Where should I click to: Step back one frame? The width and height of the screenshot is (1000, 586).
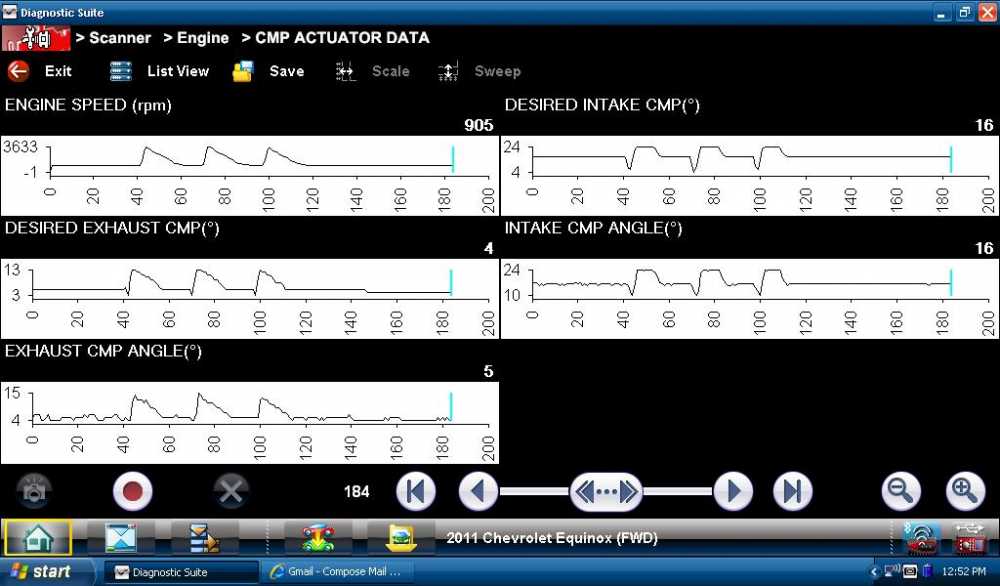tap(478, 491)
